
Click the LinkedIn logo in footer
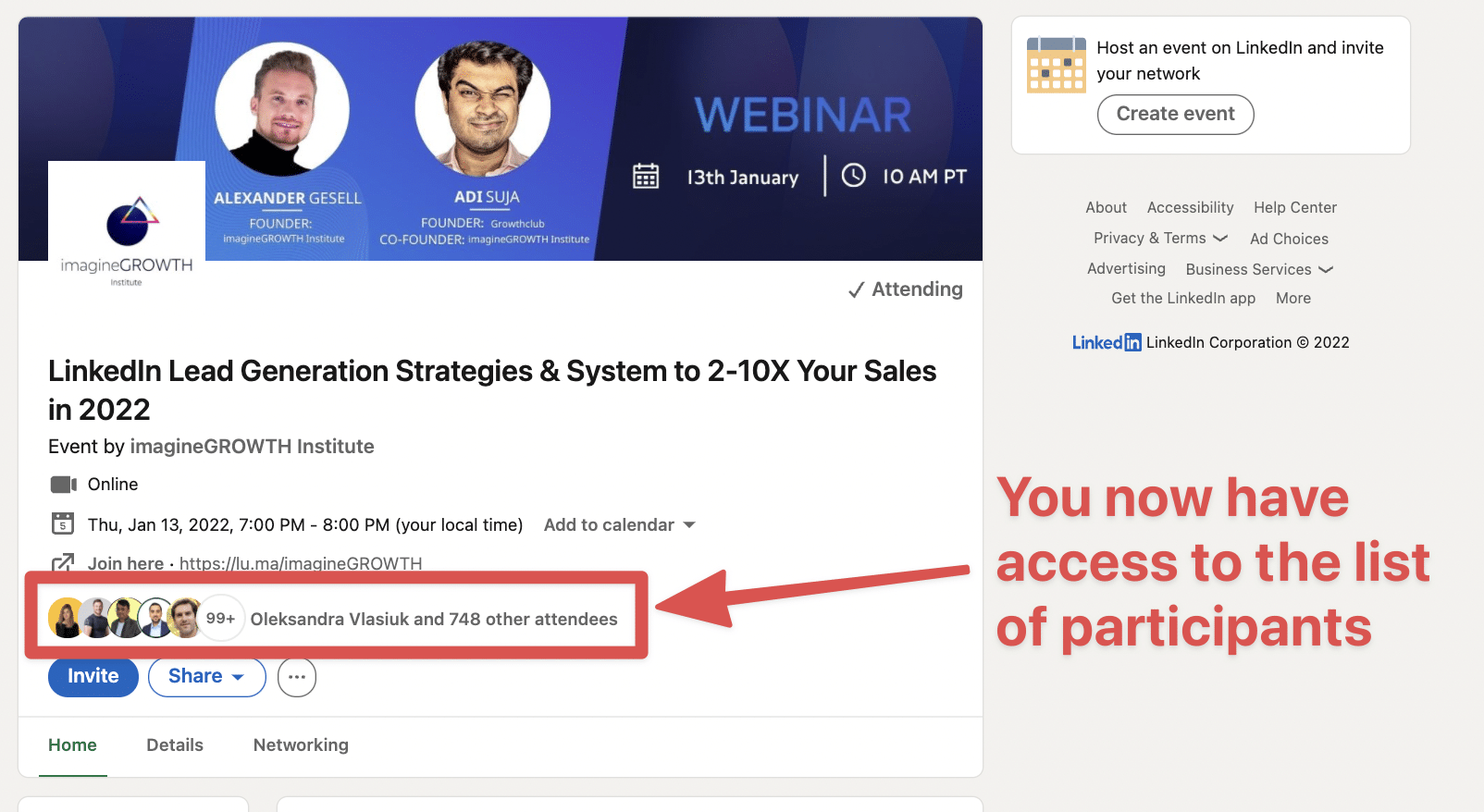coord(1107,342)
